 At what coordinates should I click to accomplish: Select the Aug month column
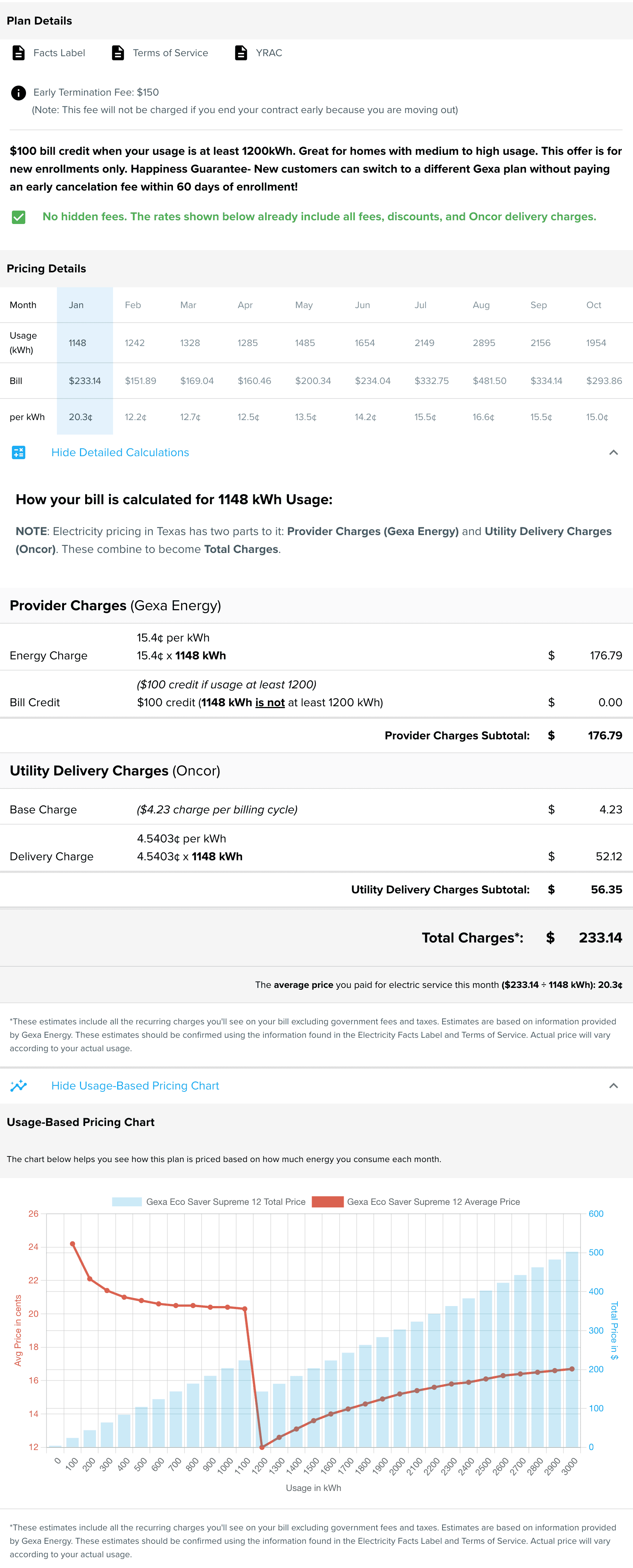pos(481,305)
